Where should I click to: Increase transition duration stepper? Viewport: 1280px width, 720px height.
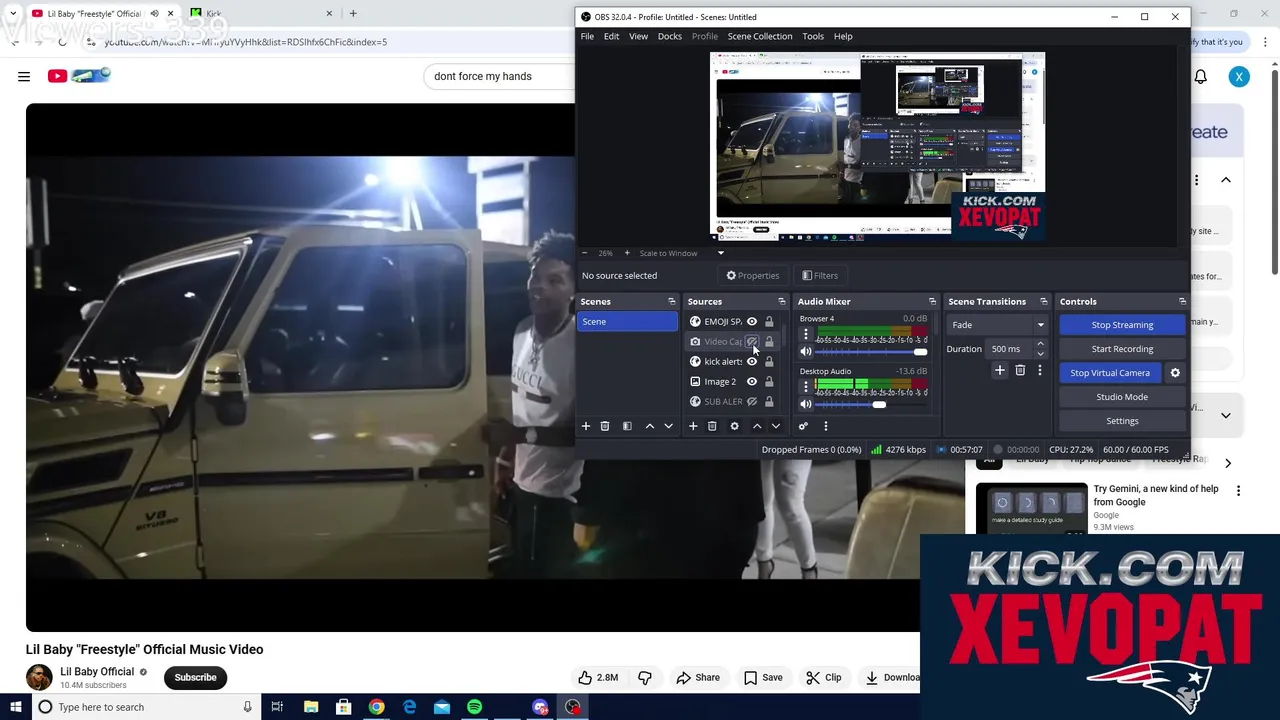pyautogui.click(x=1040, y=344)
